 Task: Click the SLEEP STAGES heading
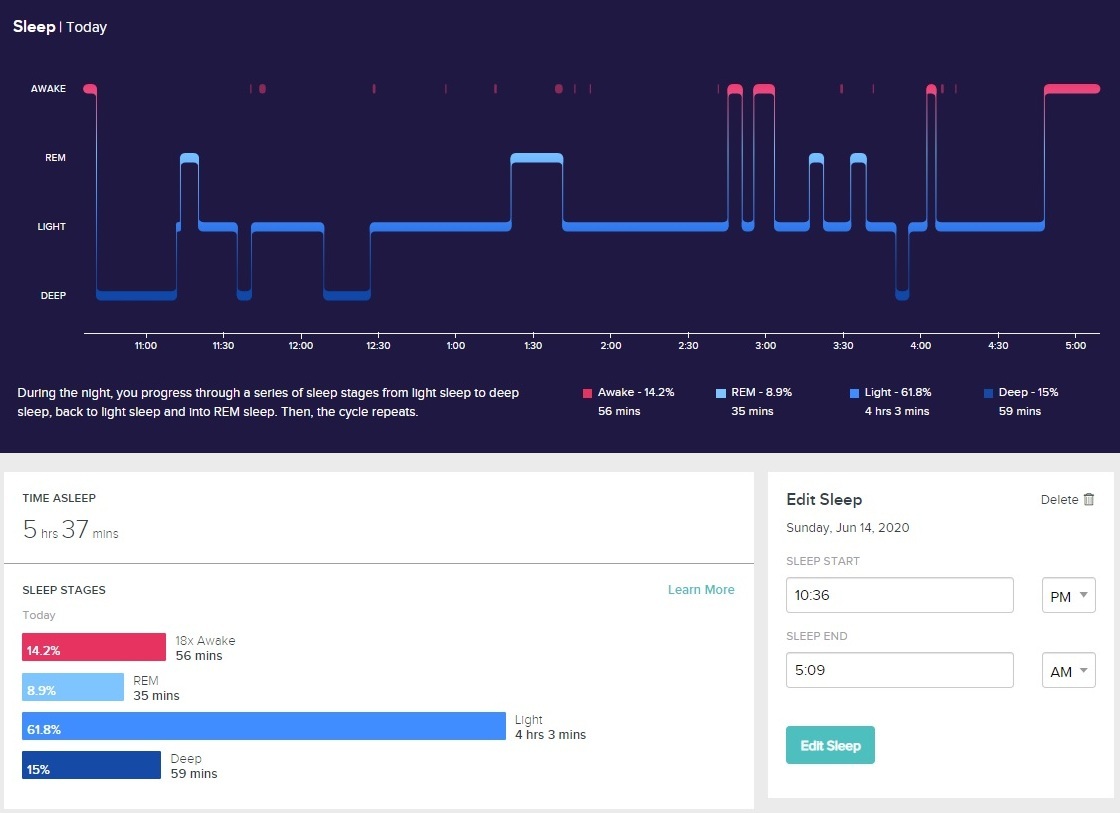click(x=64, y=590)
